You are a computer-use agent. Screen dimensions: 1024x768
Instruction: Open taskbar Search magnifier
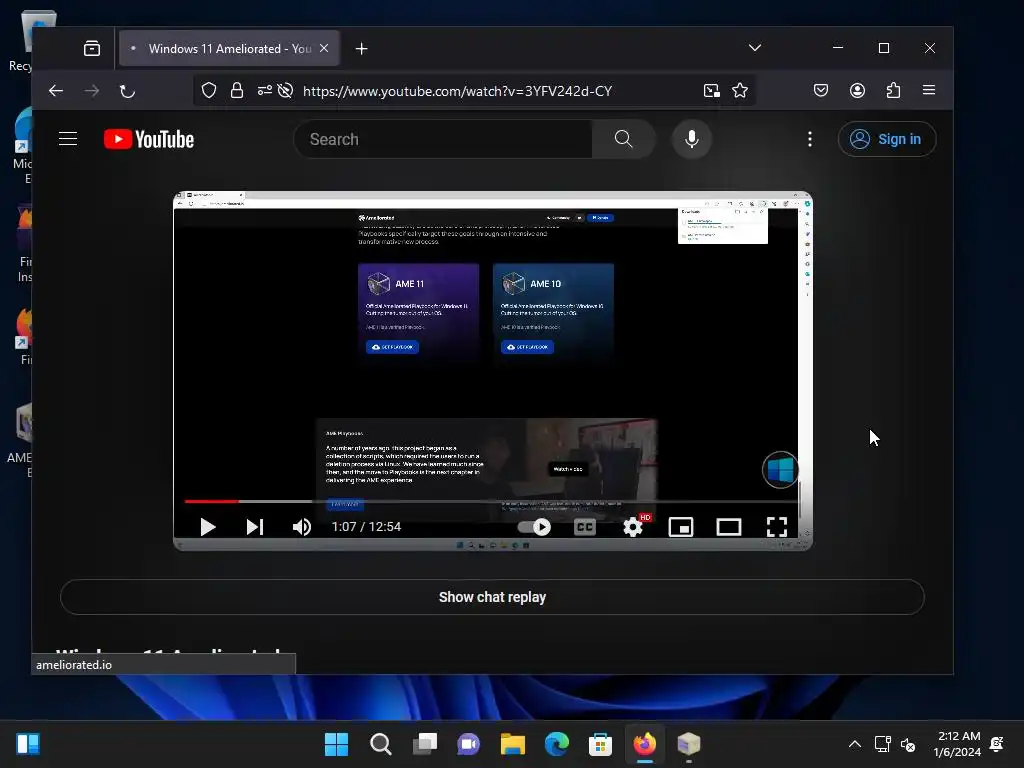point(381,744)
